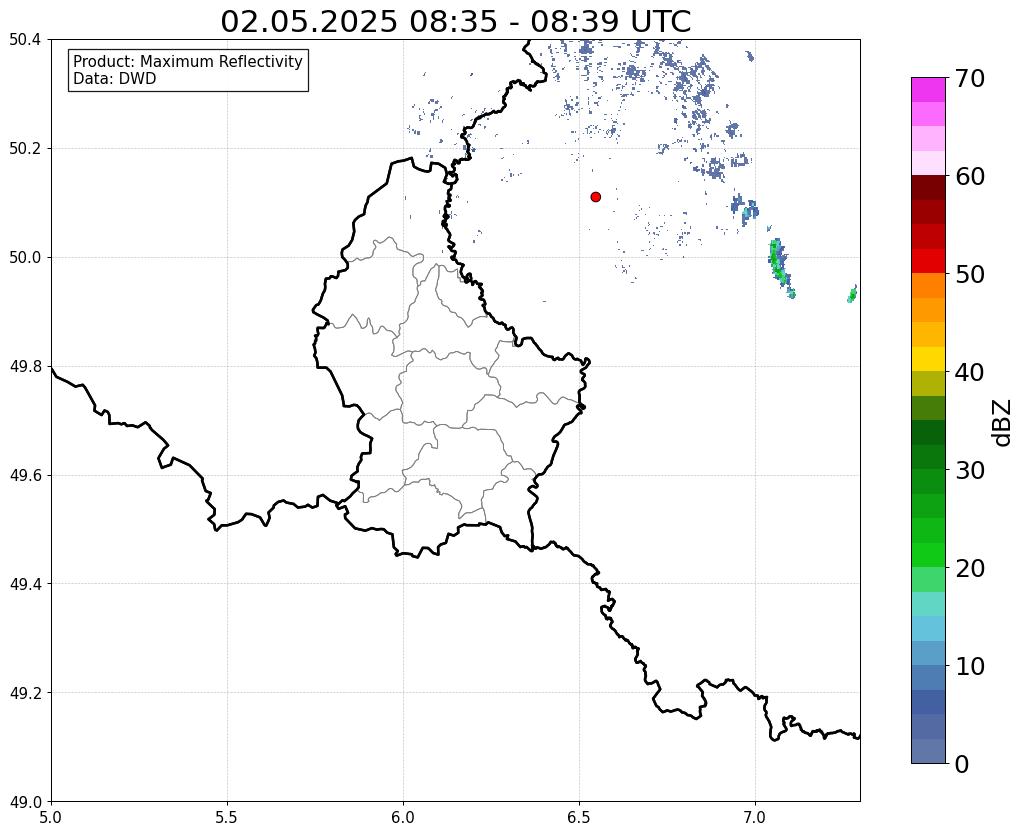Click the colorbar tick label '10'
Viewport: 1023px width, 834px height.
[x=970, y=666]
